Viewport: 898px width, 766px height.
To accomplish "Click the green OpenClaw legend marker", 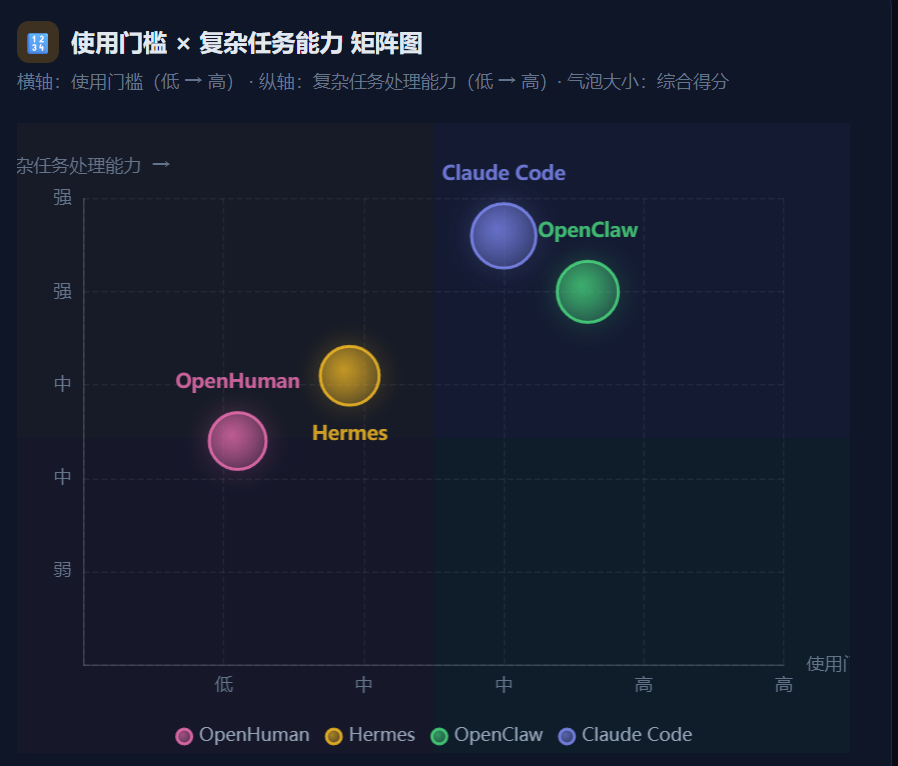I will 439,736.
